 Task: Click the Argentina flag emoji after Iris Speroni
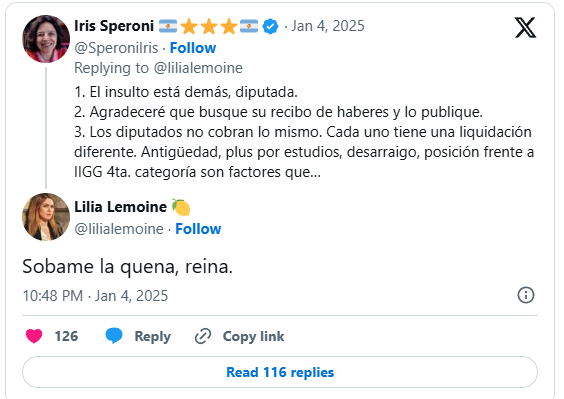[168, 26]
